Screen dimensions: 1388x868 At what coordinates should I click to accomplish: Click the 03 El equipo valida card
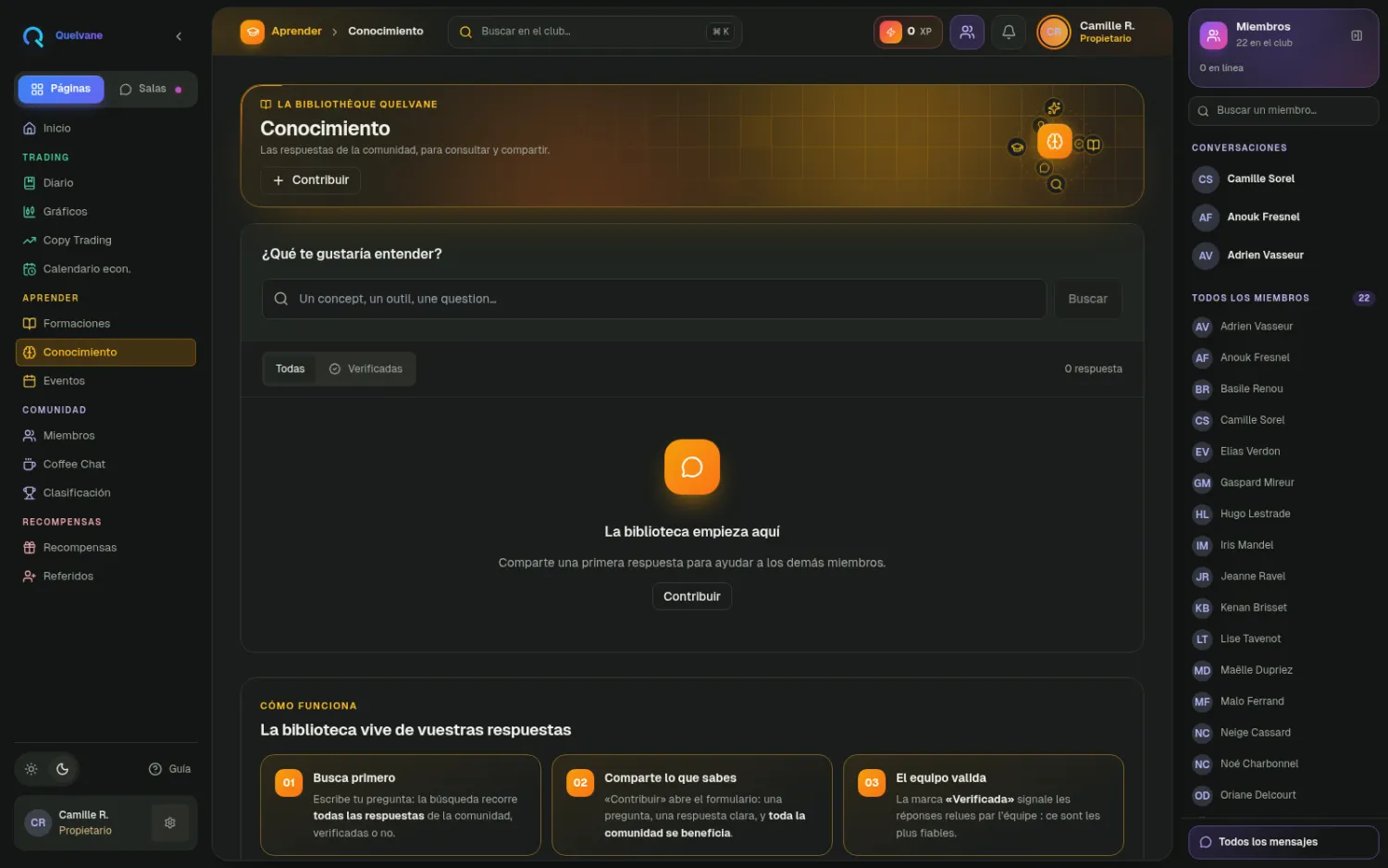[x=984, y=805]
